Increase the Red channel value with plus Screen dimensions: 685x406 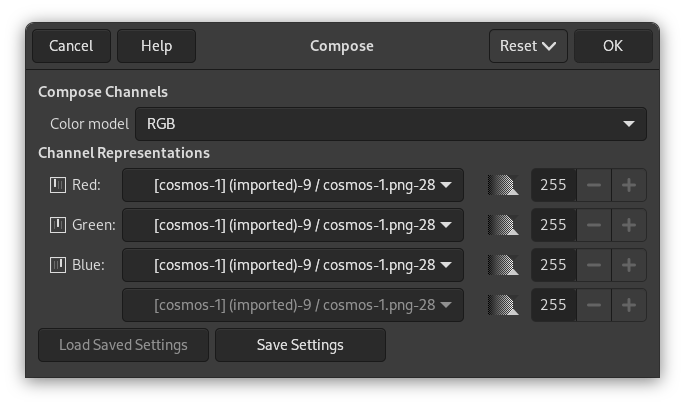click(x=629, y=185)
